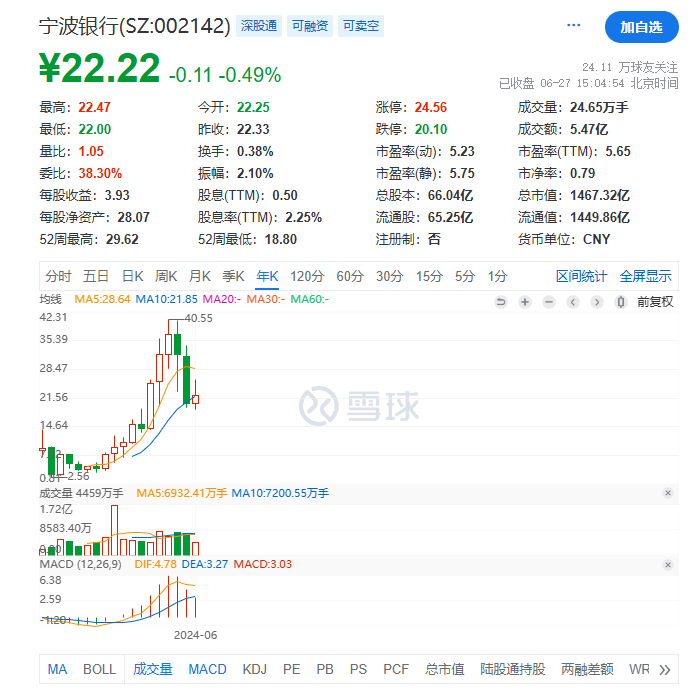Click the 涨停 value 24.56
Screen dimensions: 697x699
coord(430,107)
